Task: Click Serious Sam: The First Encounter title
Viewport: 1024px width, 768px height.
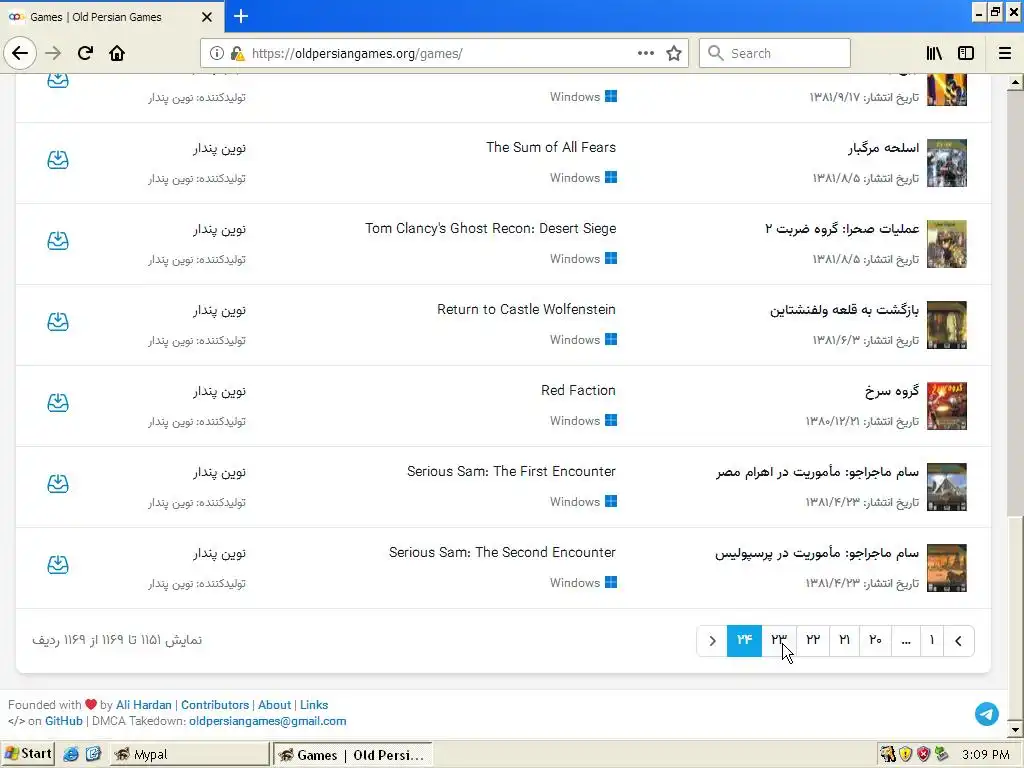Action: 511,471
